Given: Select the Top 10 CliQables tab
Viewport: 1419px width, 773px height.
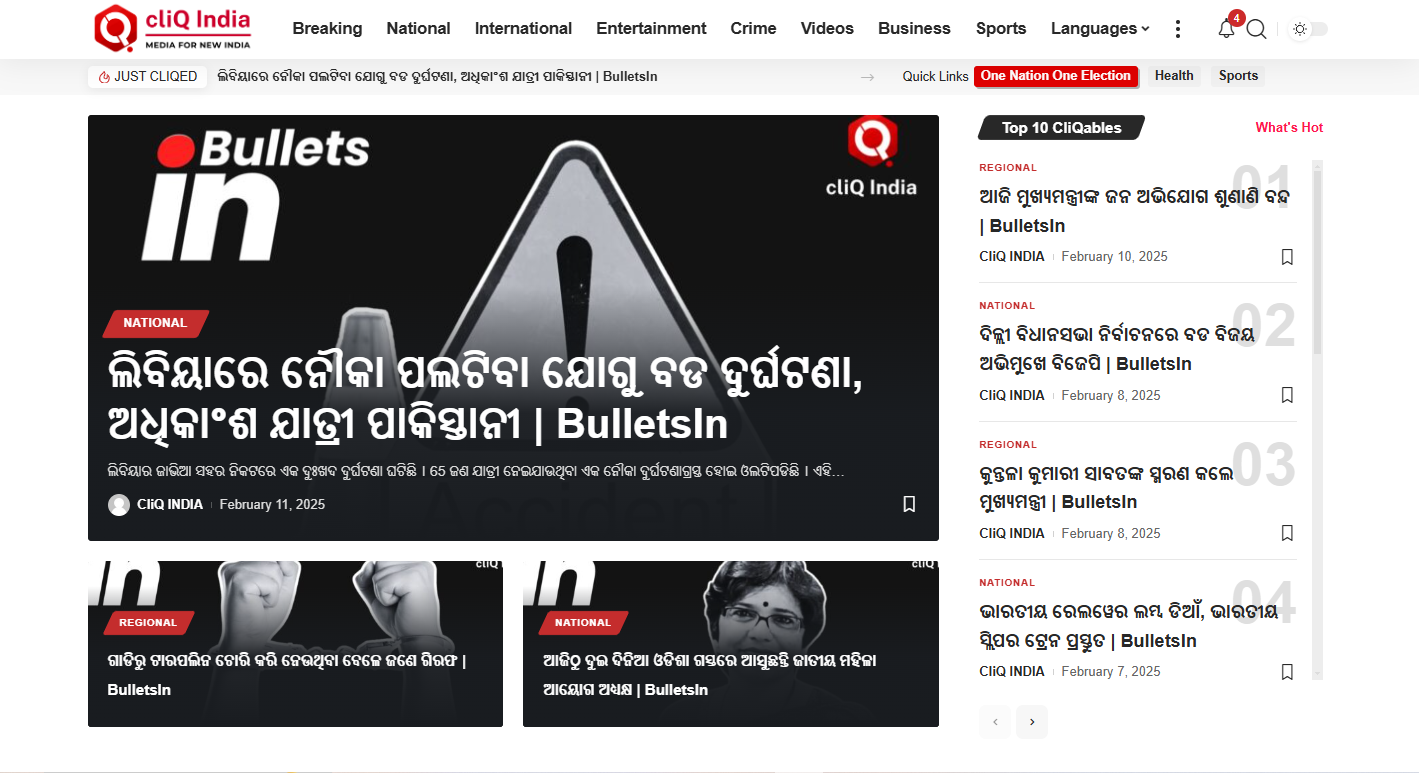Looking at the screenshot, I should click(x=1061, y=128).
